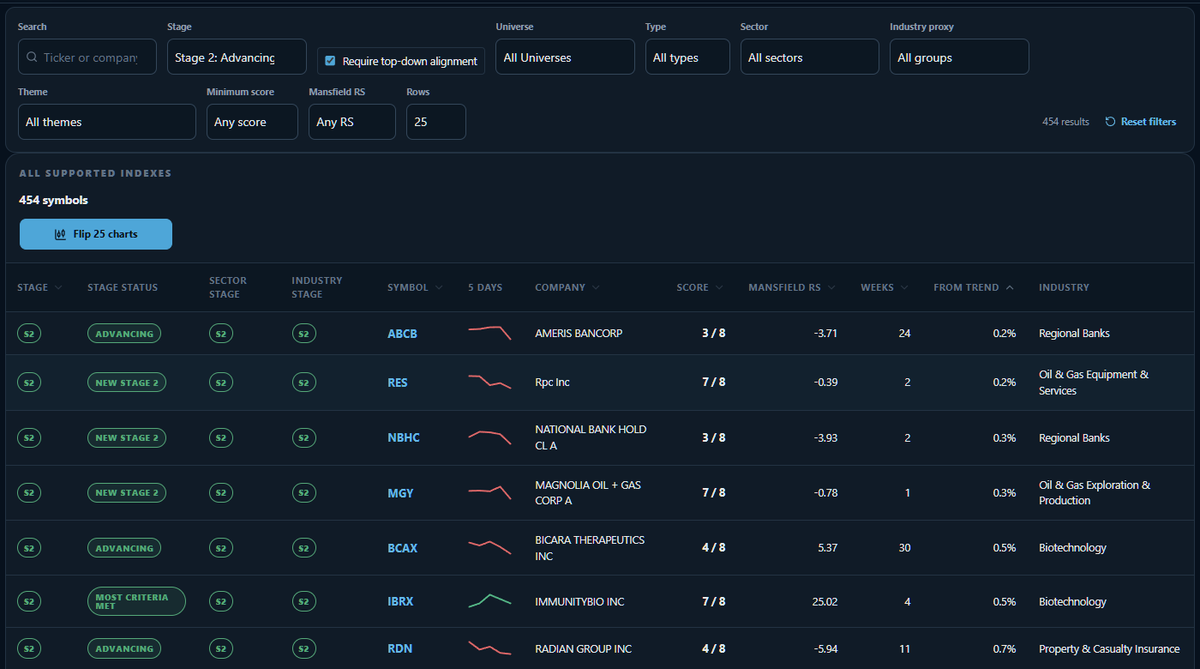
Task: Click the 25.02 Mansfield RS value
Action: point(825,601)
